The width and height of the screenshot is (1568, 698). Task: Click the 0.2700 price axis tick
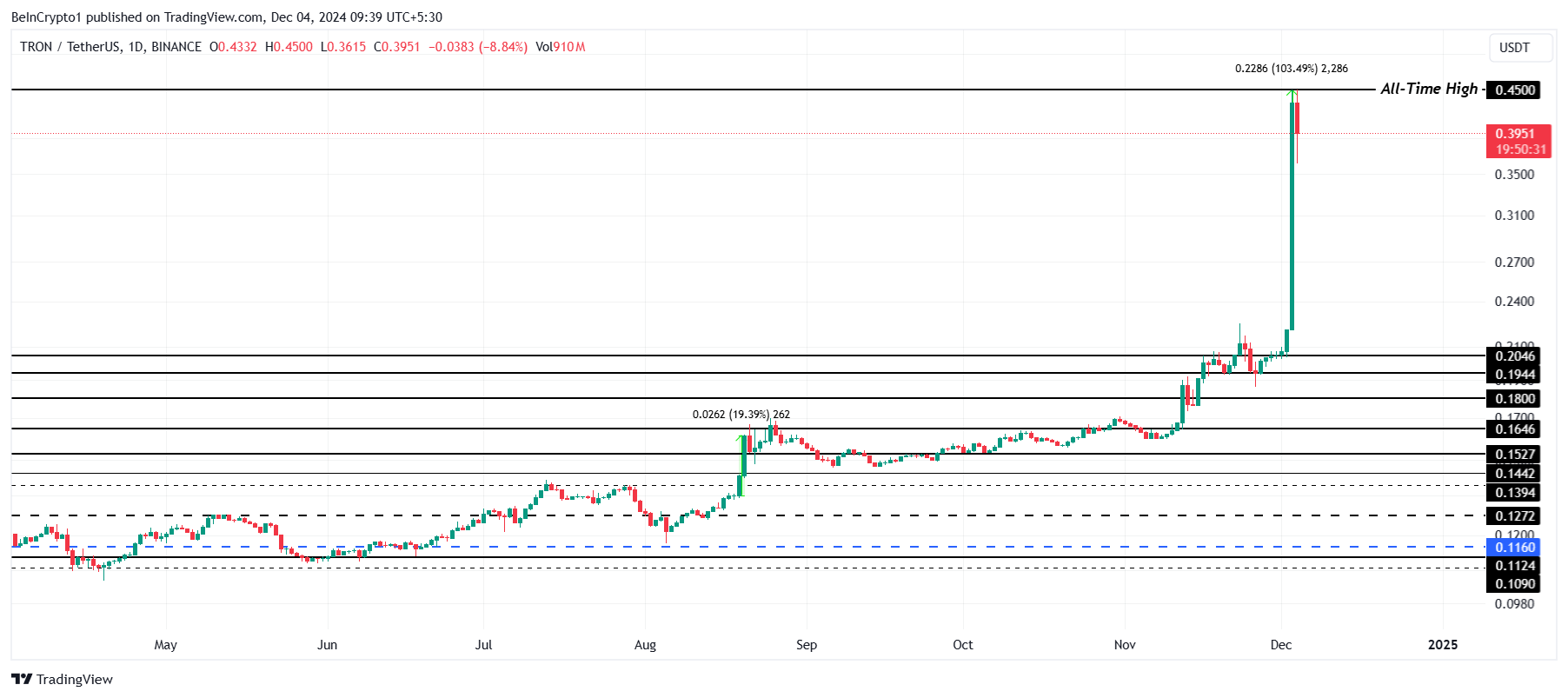[x=1515, y=263]
